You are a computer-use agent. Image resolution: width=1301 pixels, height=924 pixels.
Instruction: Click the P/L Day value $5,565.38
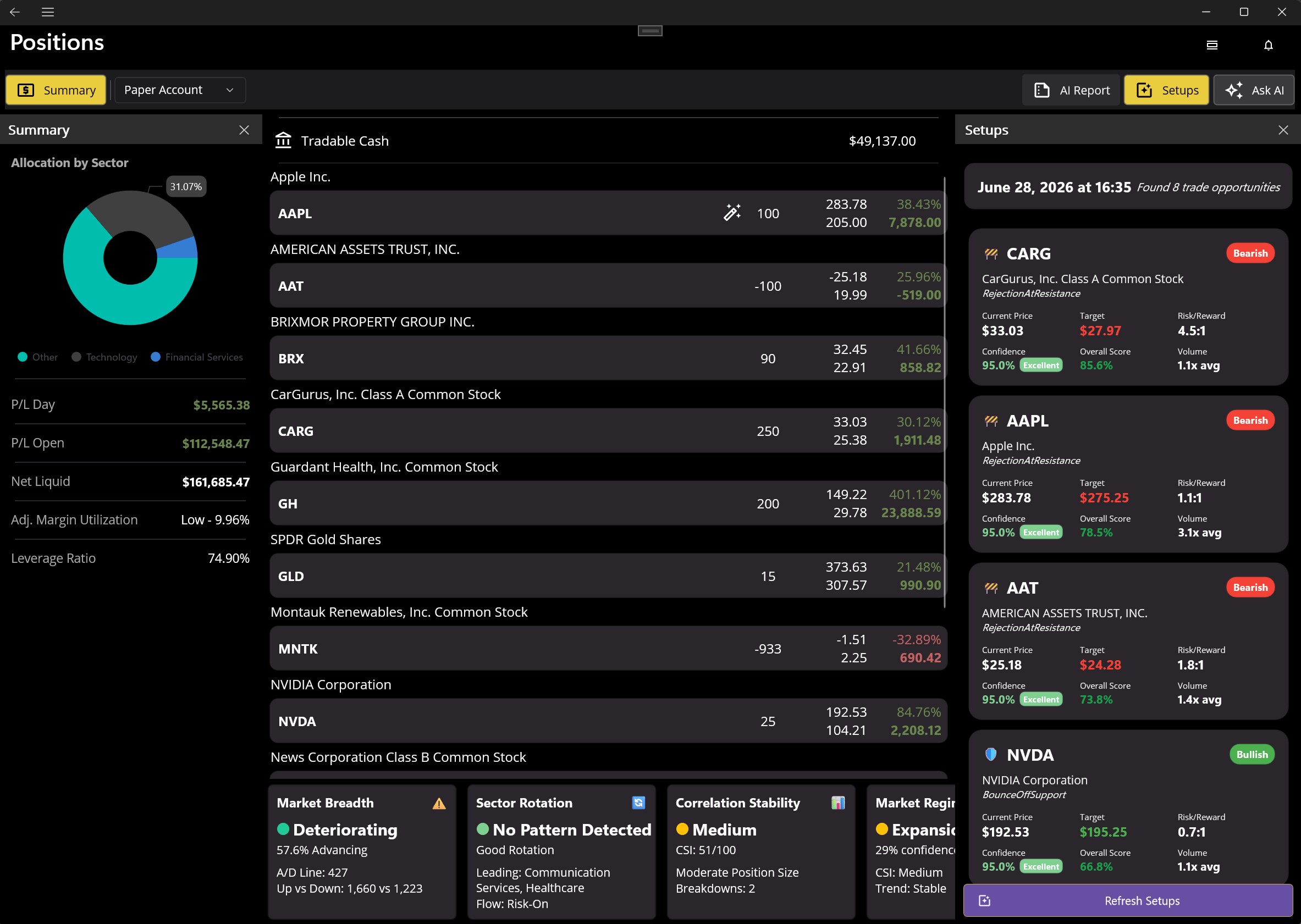222,405
